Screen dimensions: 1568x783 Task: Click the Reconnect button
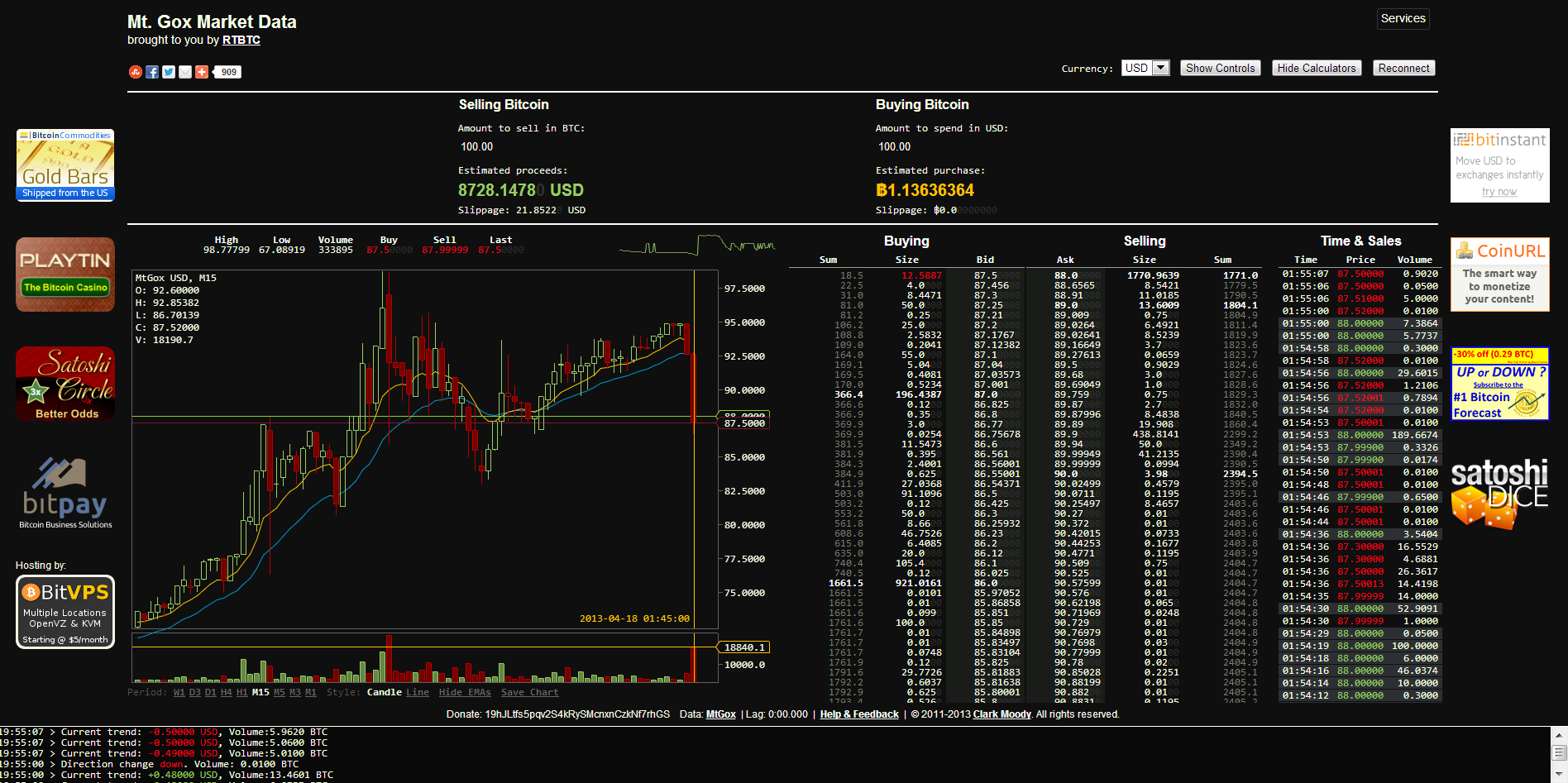1403,68
